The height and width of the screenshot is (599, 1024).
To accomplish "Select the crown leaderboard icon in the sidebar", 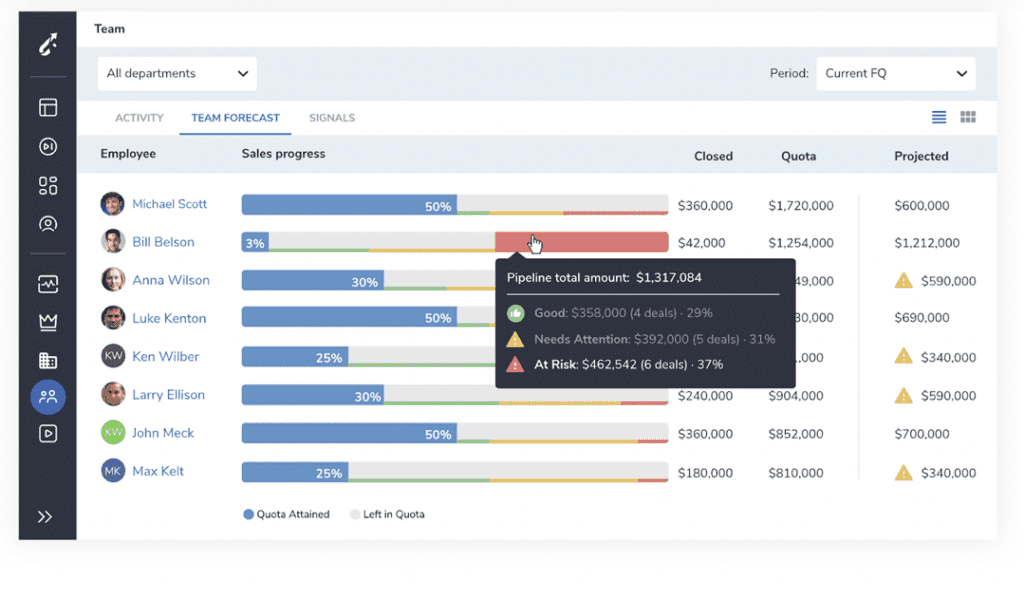I will (47, 323).
